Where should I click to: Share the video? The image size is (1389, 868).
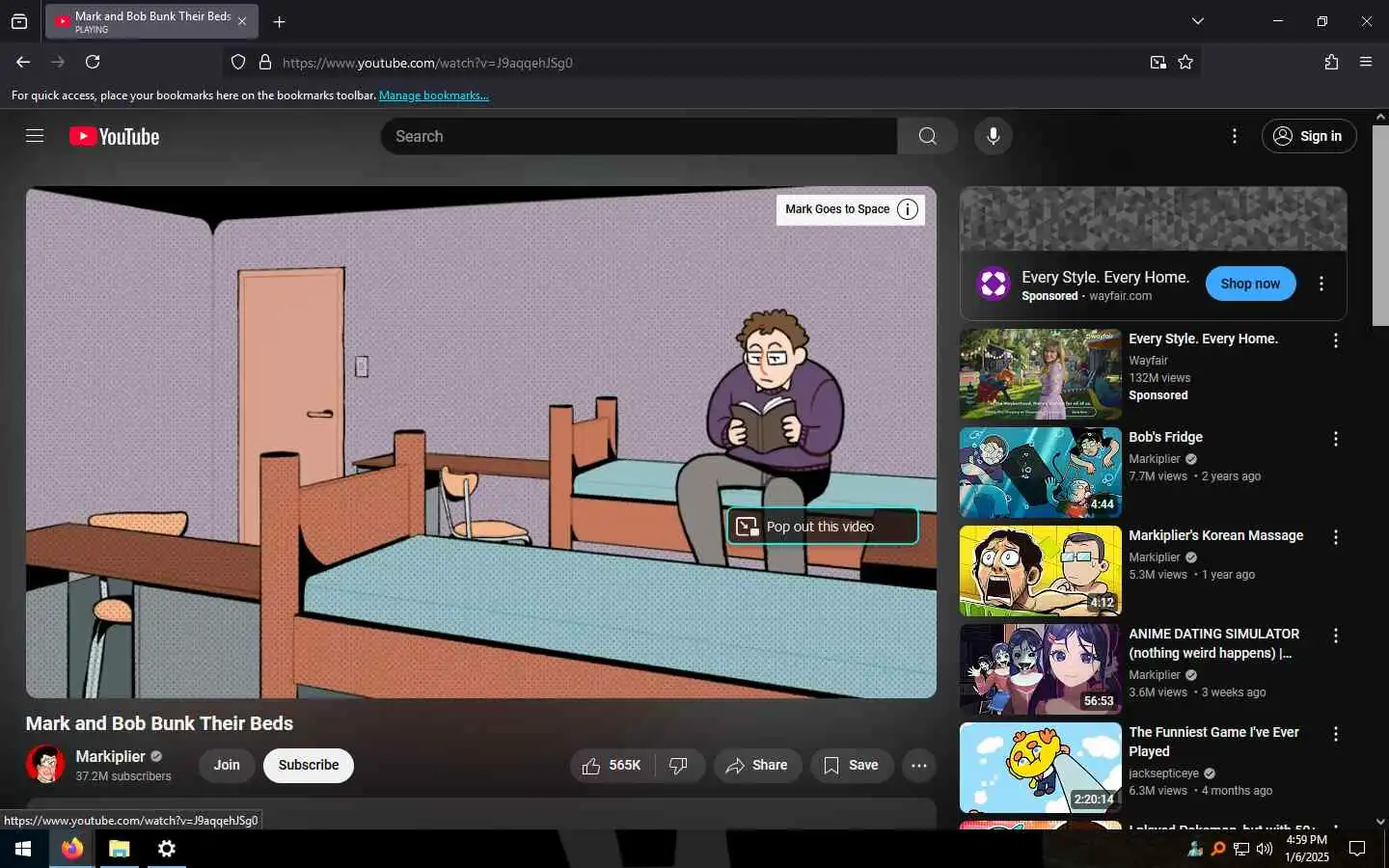(x=757, y=766)
